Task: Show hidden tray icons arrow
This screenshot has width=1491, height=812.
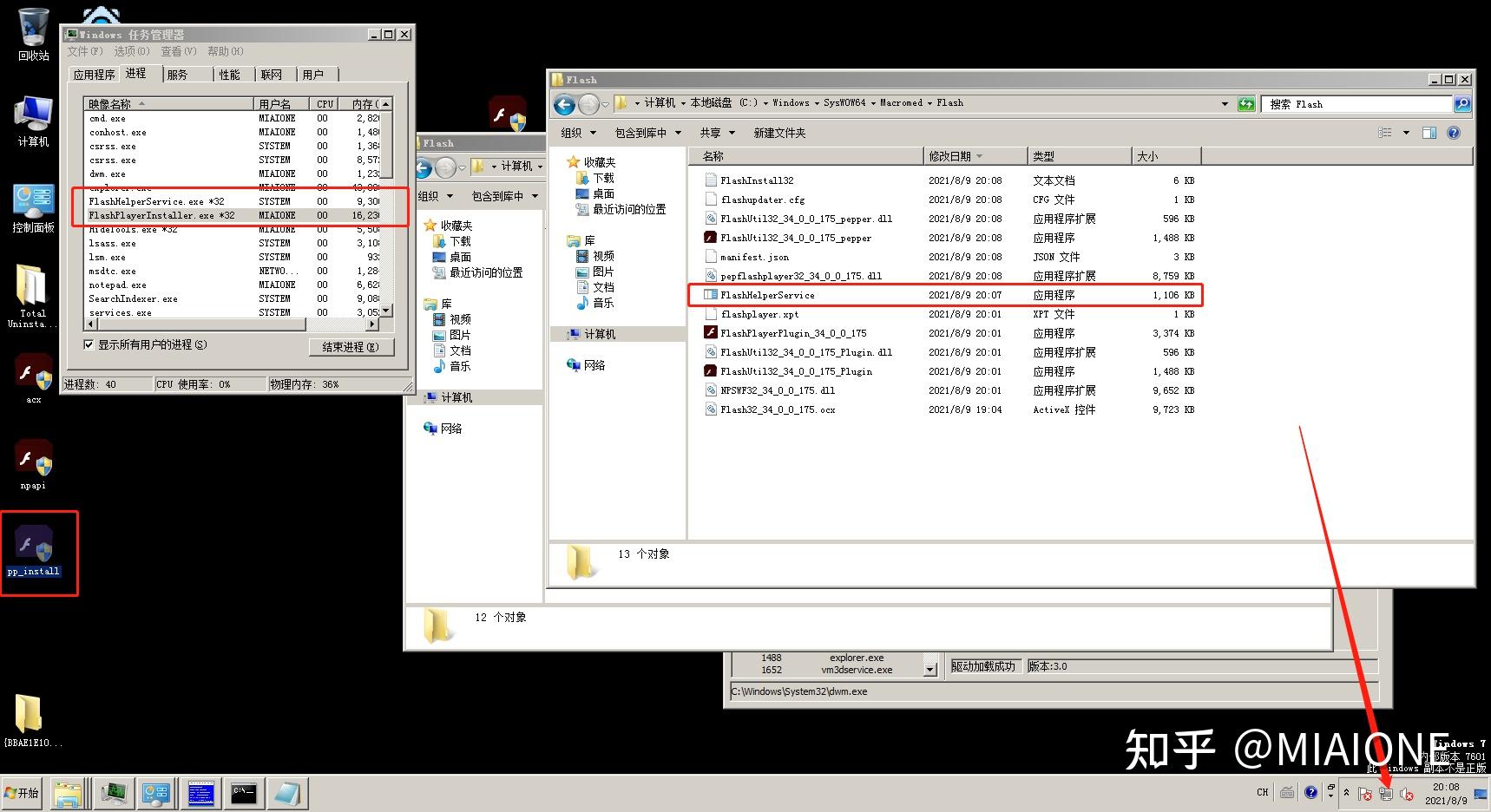Action: (x=1346, y=793)
